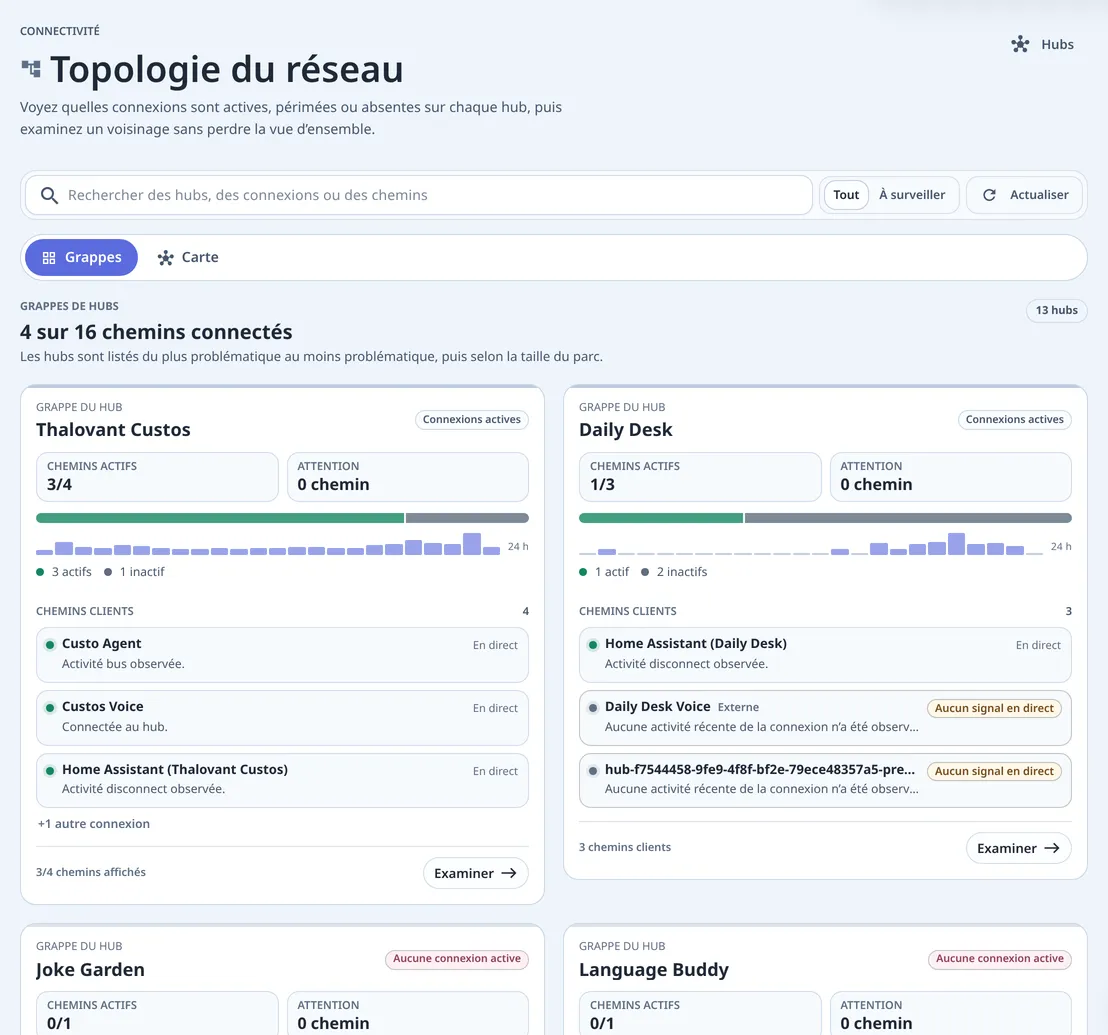Viewport: 1108px width, 1035px height.
Task: Open the Daily Desk hub title
Action: click(x=625, y=430)
